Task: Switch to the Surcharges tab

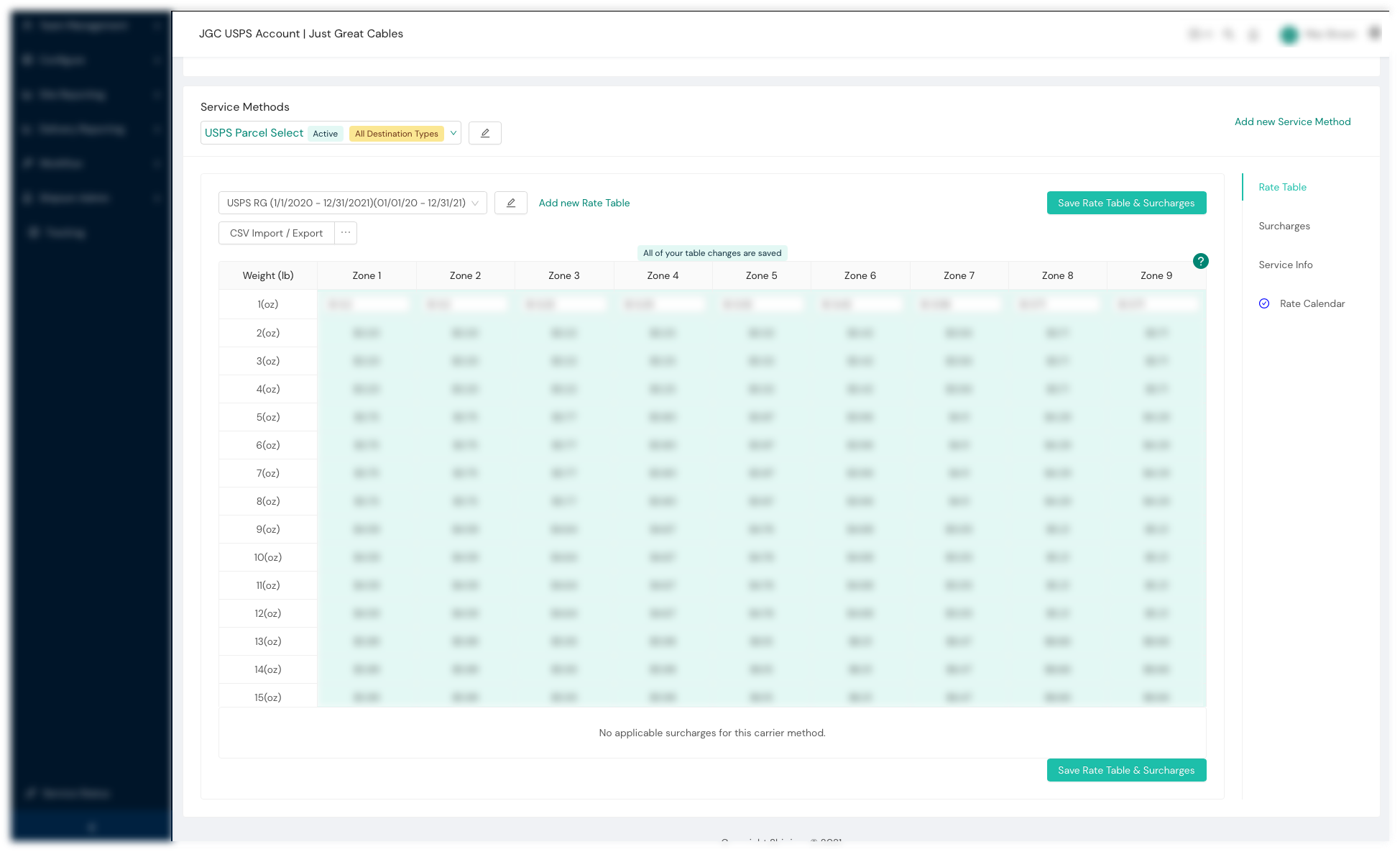Action: coord(1284,226)
